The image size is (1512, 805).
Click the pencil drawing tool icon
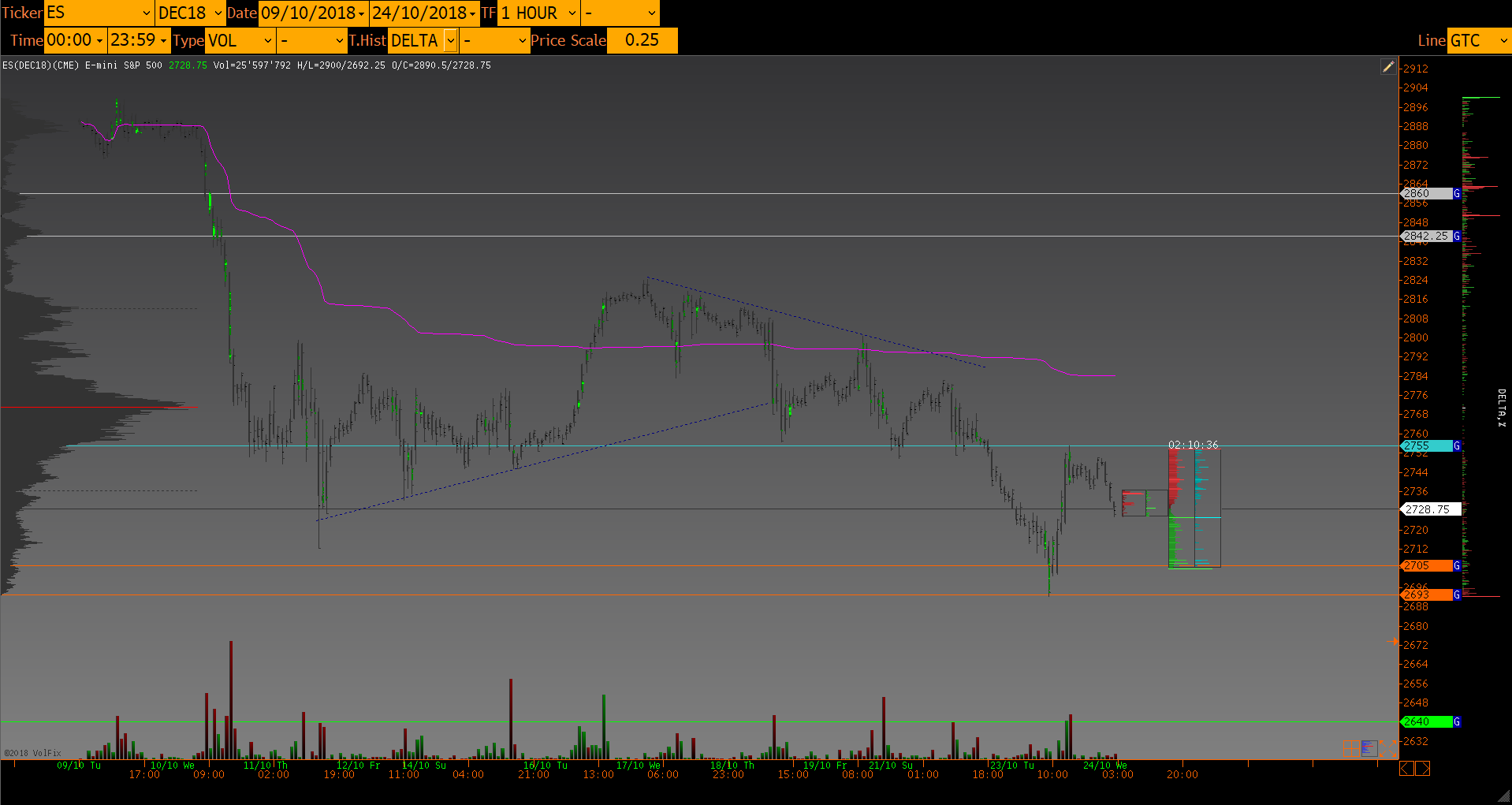coord(1388,67)
